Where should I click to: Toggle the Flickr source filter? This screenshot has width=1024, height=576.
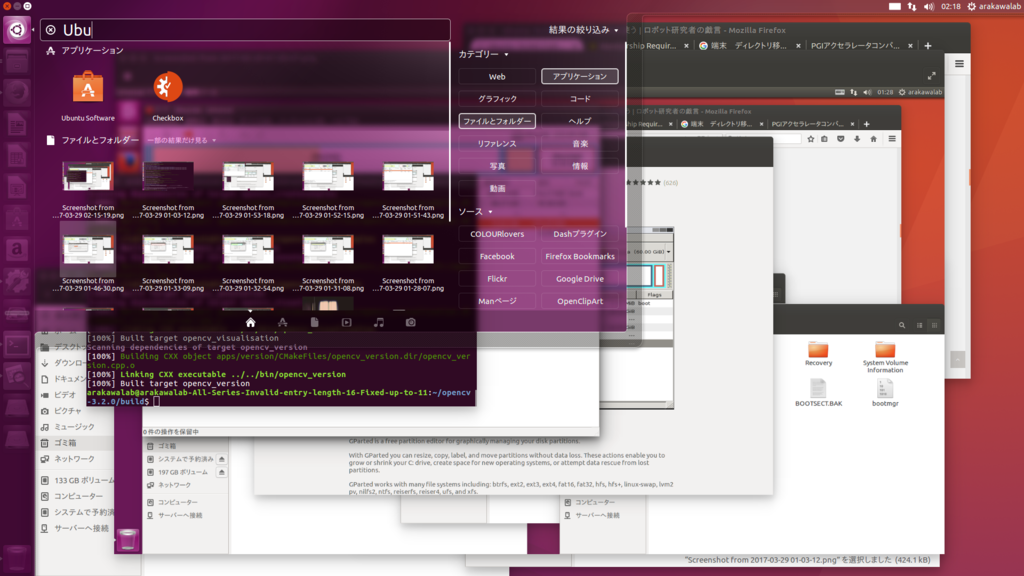click(x=497, y=279)
